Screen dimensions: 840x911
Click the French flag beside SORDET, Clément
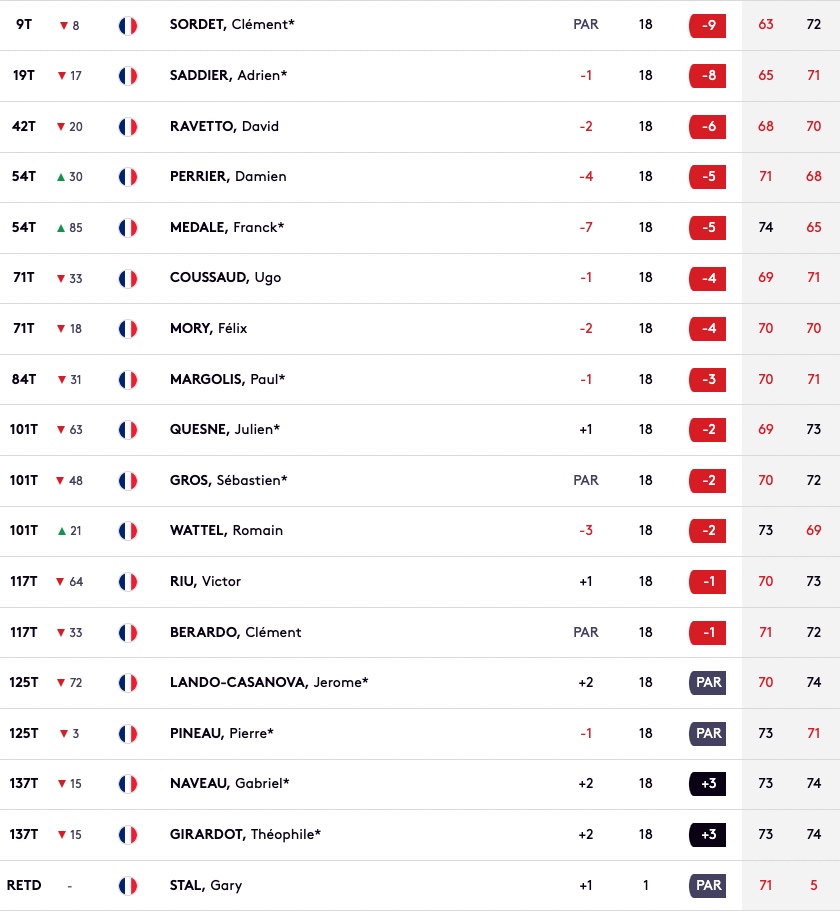tap(127, 25)
